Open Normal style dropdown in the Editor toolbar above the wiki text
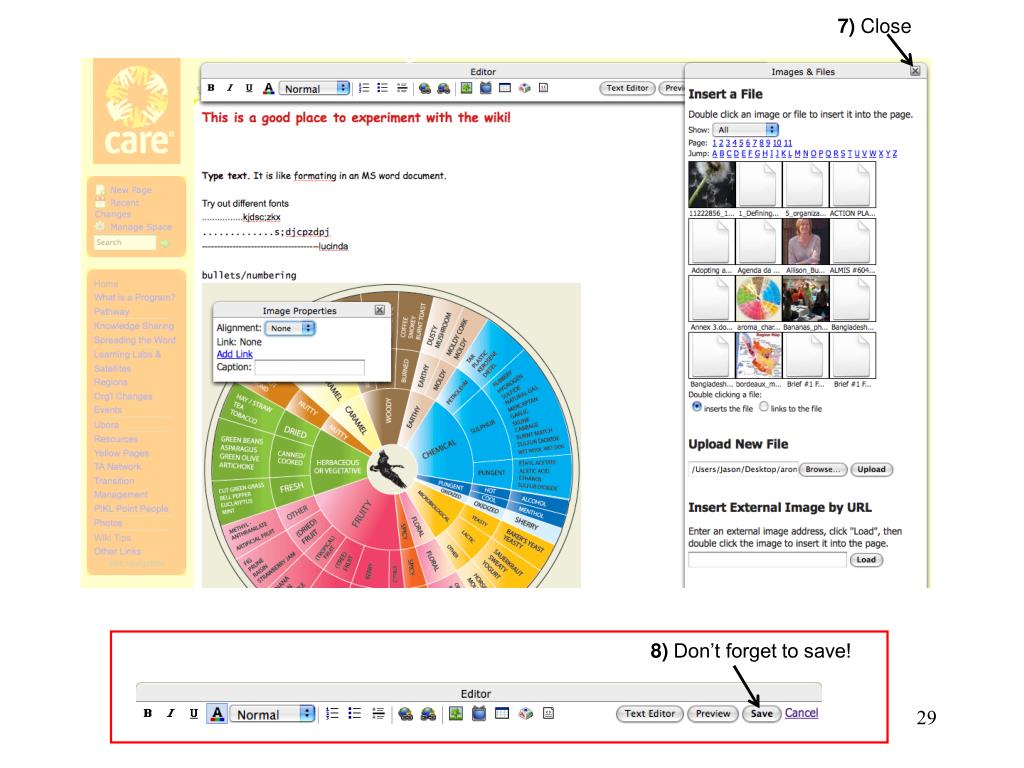 315,88
